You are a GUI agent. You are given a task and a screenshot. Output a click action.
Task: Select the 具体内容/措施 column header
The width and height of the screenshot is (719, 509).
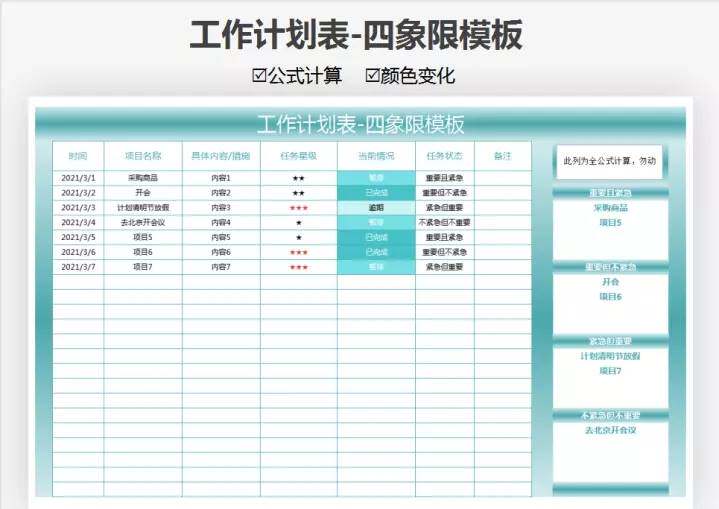tap(221, 156)
